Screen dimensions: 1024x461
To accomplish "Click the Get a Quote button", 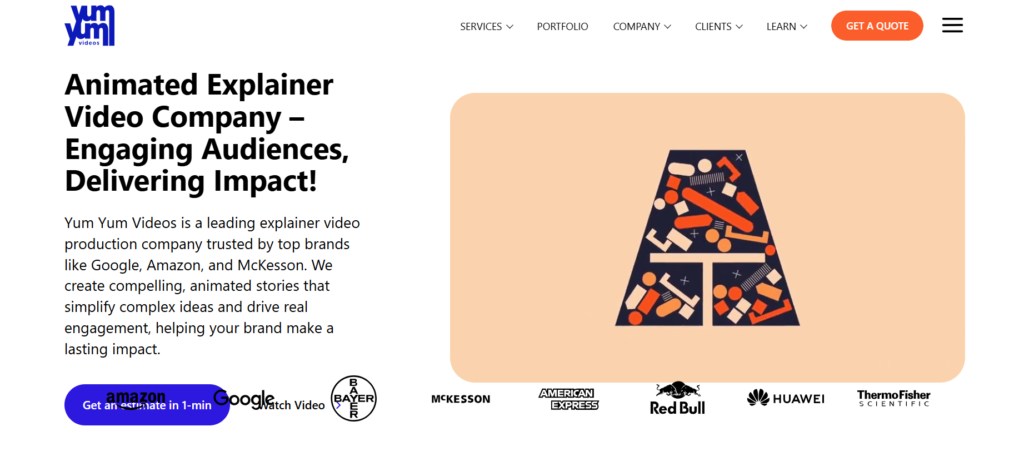I will tap(877, 25).
